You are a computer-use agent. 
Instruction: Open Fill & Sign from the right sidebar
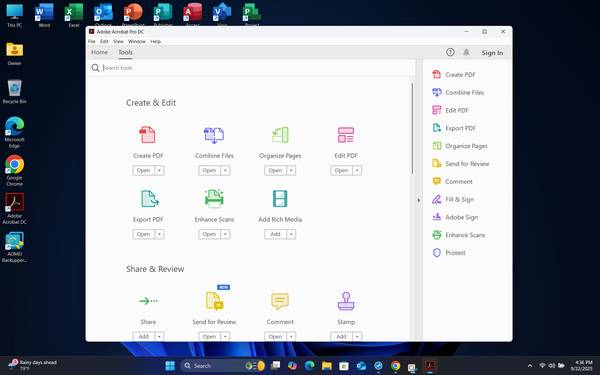453,199
